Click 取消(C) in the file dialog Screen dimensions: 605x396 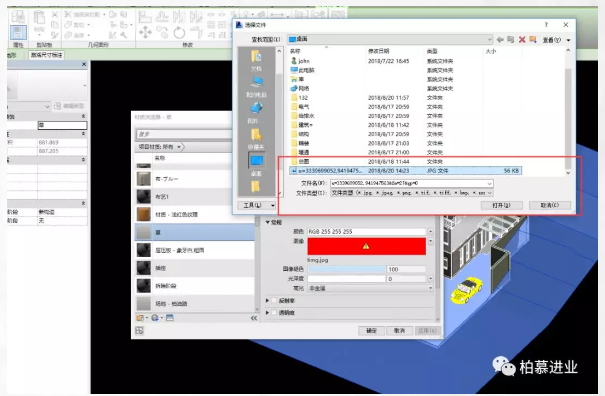tap(549, 205)
